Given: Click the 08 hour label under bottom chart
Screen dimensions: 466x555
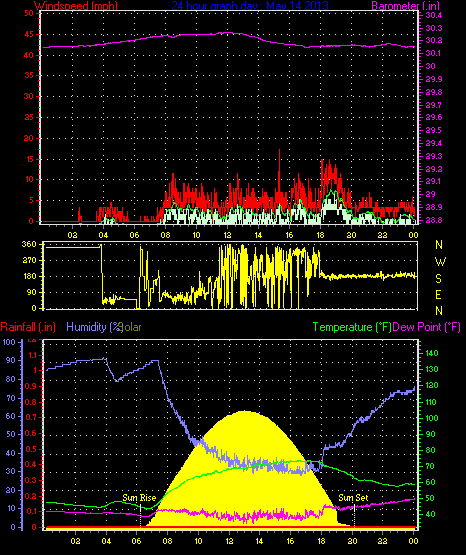Looking at the screenshot, I should (x=167, y=541).
